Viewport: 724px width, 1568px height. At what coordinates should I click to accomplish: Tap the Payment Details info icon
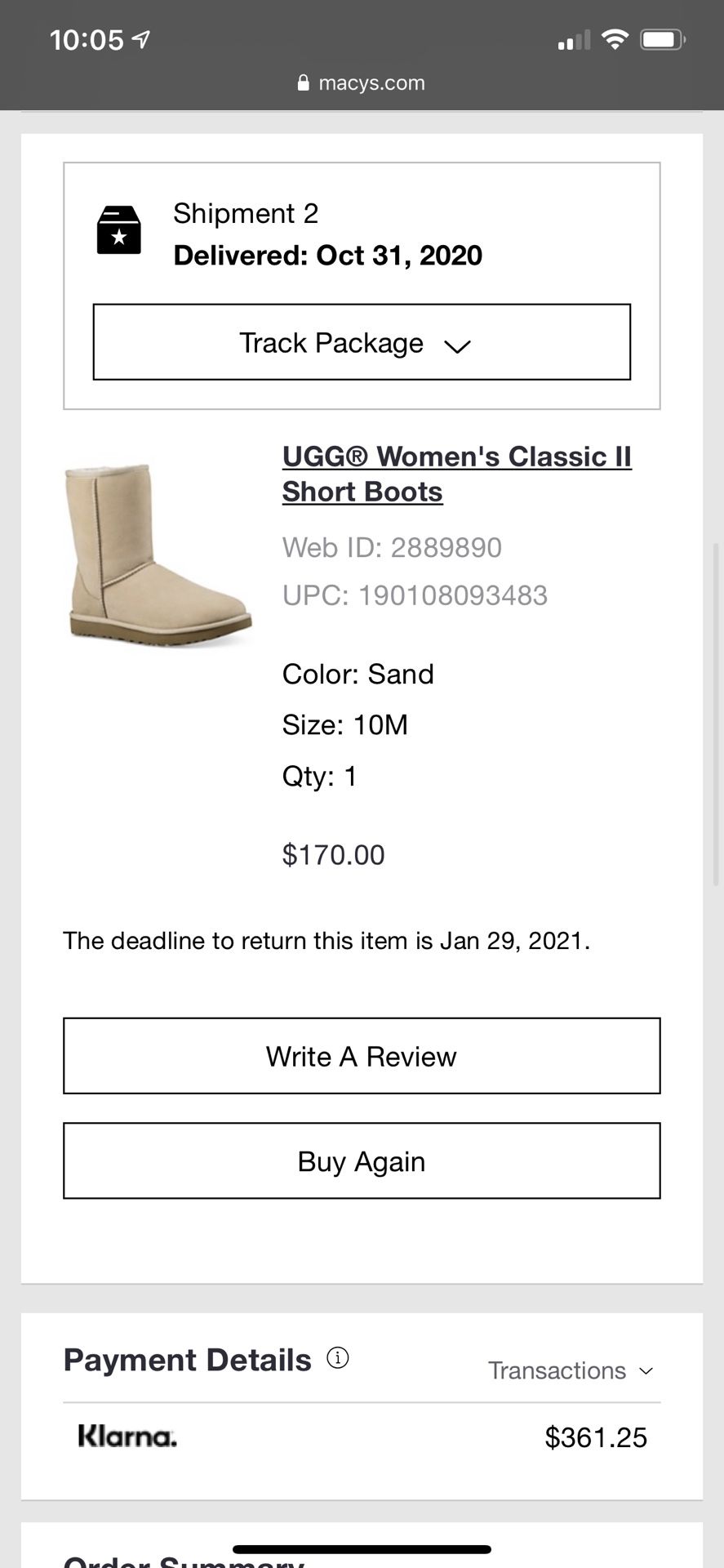tap(338, 1357)
